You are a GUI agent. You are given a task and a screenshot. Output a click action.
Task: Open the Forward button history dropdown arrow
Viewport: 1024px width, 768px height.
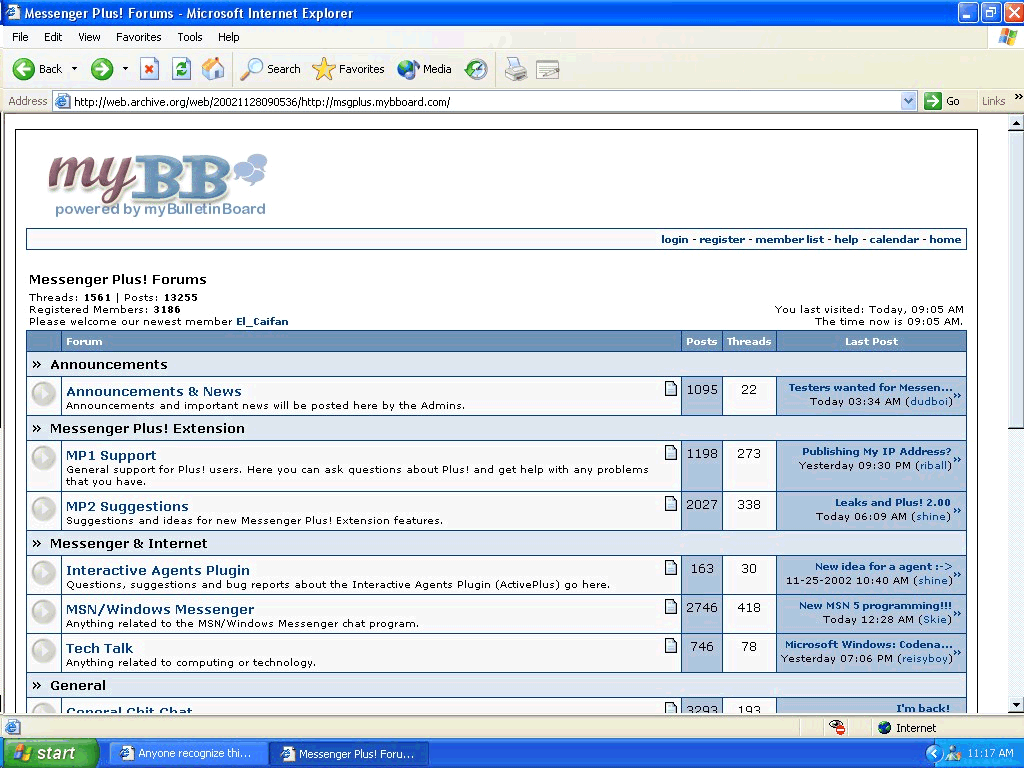125,69
